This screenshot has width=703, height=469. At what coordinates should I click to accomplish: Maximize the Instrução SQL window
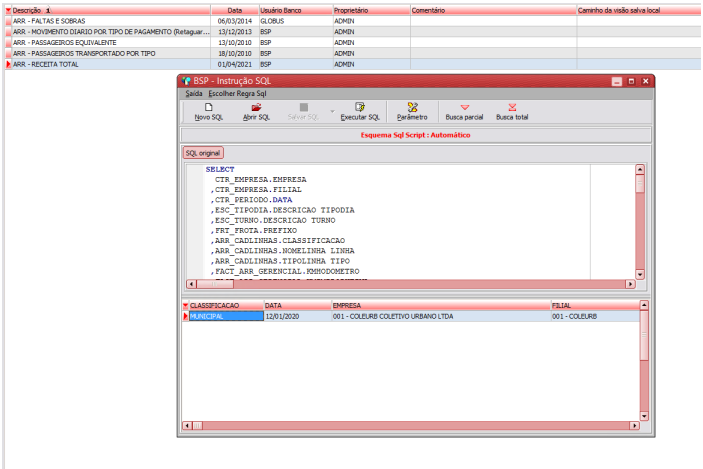(x=631, y=81)
